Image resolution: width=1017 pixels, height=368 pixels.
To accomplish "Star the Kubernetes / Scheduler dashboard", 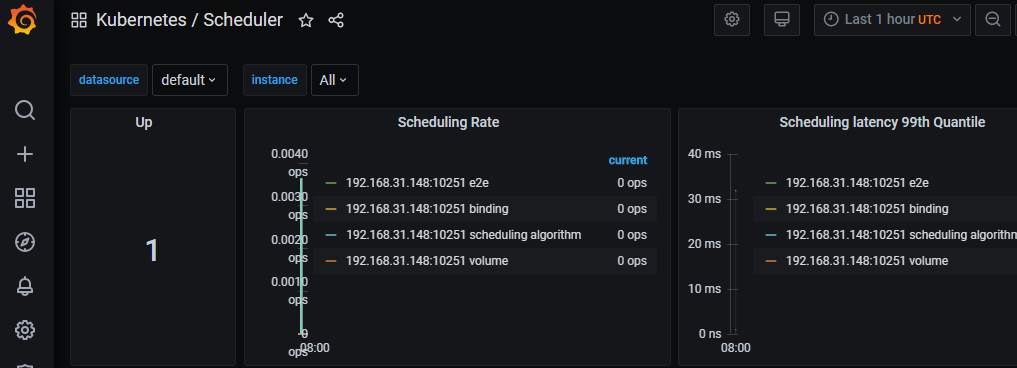I will pyautogui.click(x=305, y=20).
